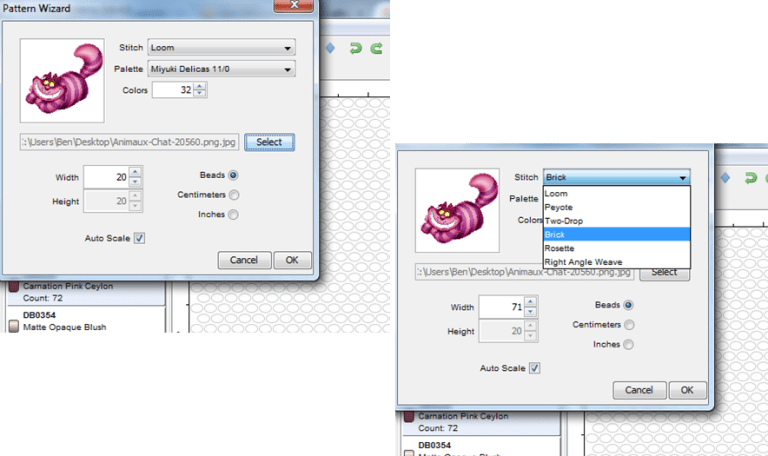Click the blue diamond icon in left toolbar

click(x=331, y=48)
